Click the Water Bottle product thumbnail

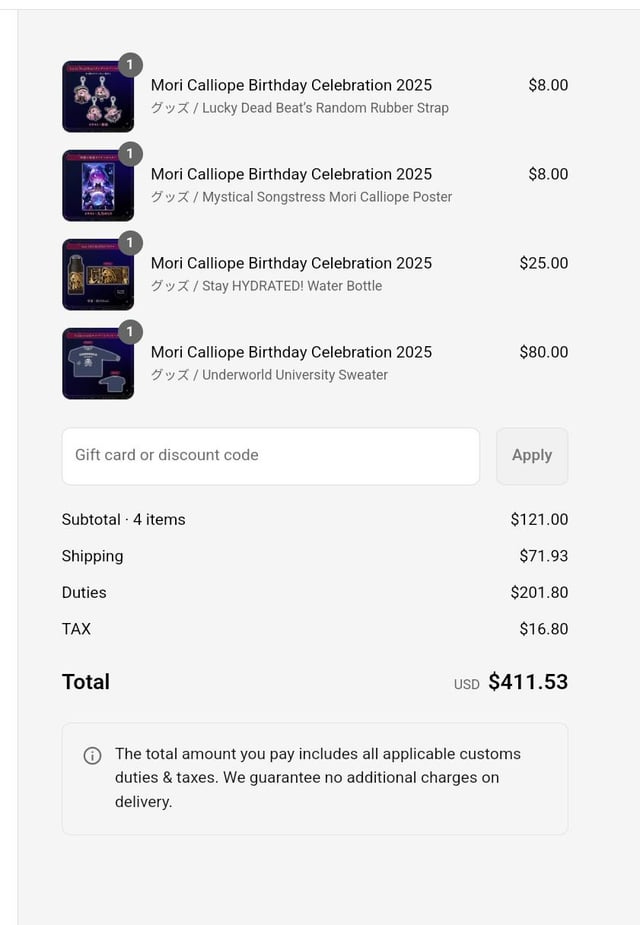[x=97, y=275]
